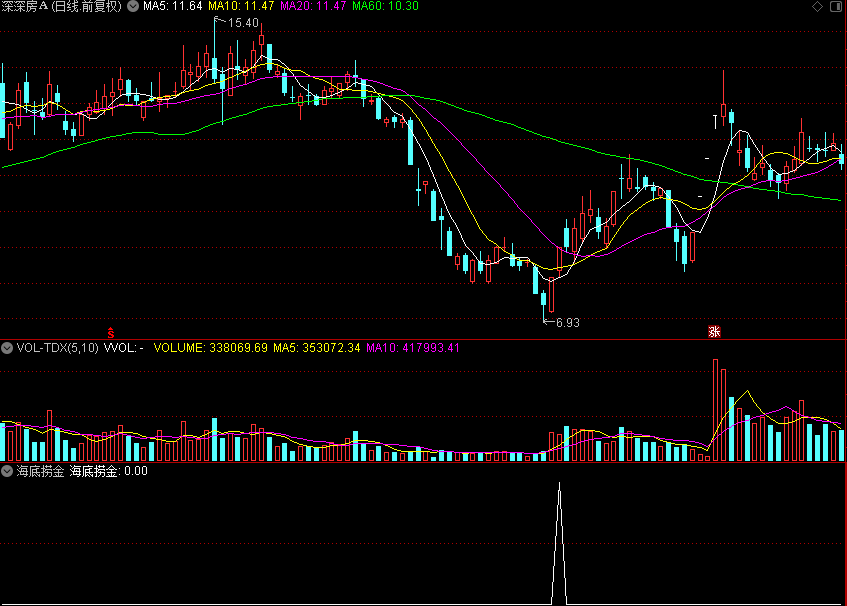This screenshot has height=606, width=847.
Task: Click the 15.40 high price label
Action: pyautogui.click(x=243, y=23)
